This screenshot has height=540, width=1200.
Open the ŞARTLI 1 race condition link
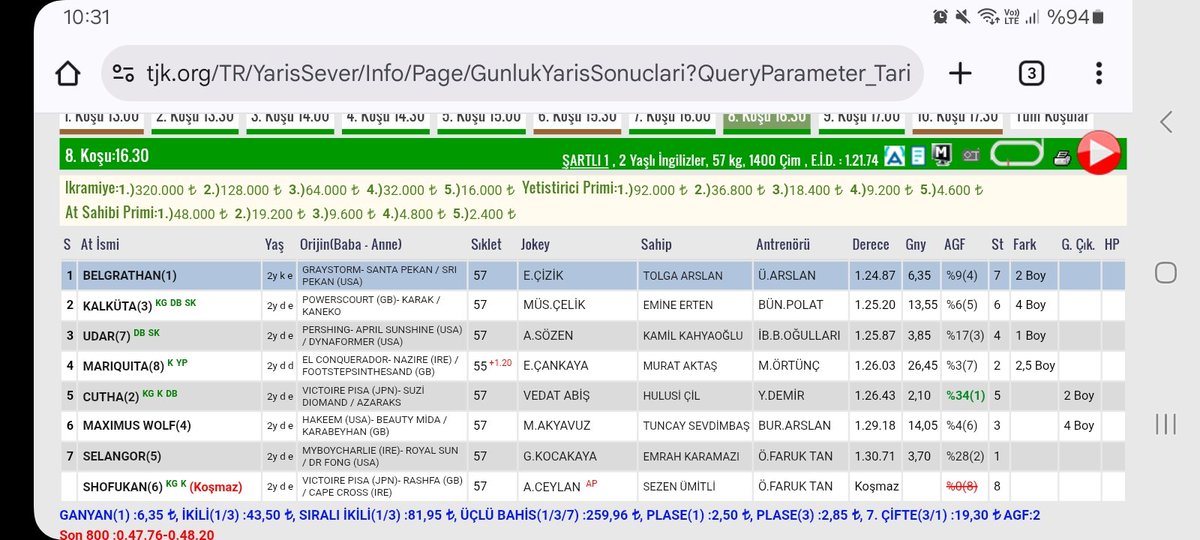tap(585, 159)
